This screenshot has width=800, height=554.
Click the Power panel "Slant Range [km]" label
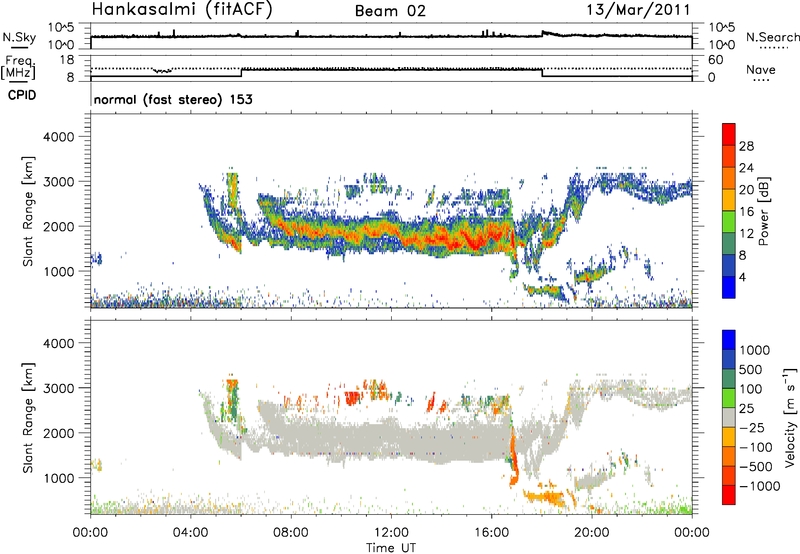click(x=28, y=211)
